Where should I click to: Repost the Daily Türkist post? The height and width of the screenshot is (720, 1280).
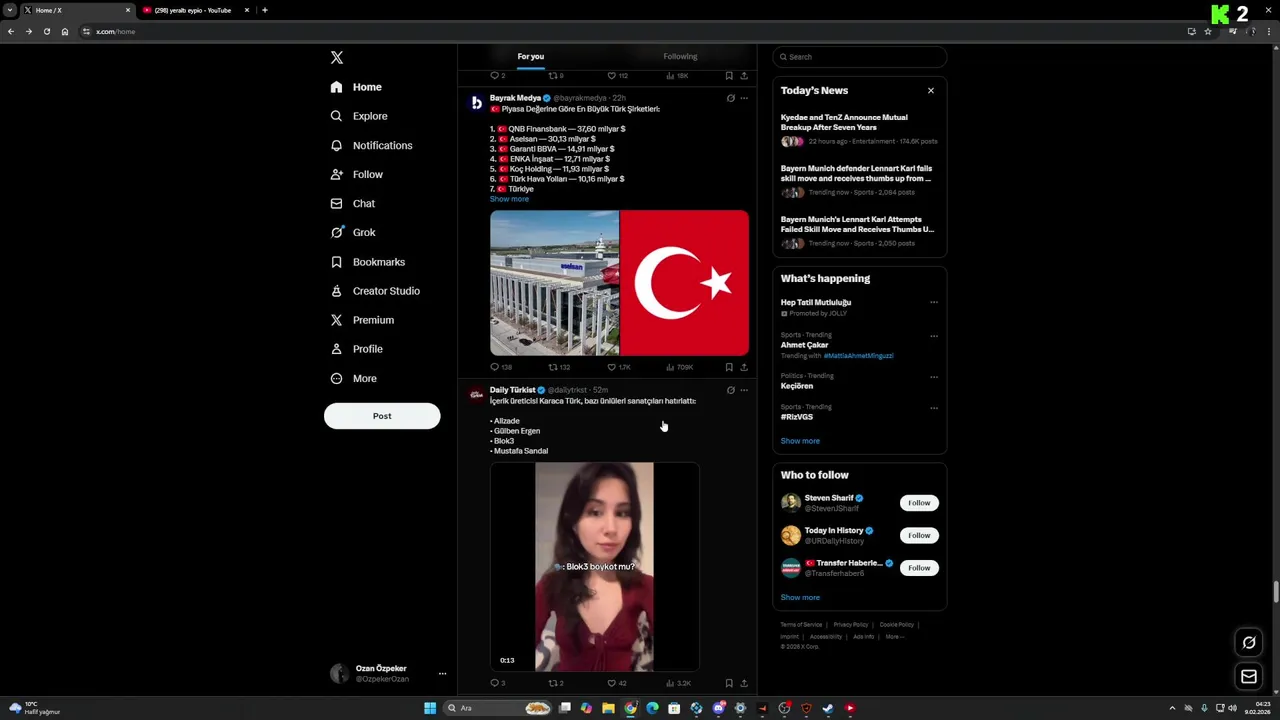coord(556,683)
